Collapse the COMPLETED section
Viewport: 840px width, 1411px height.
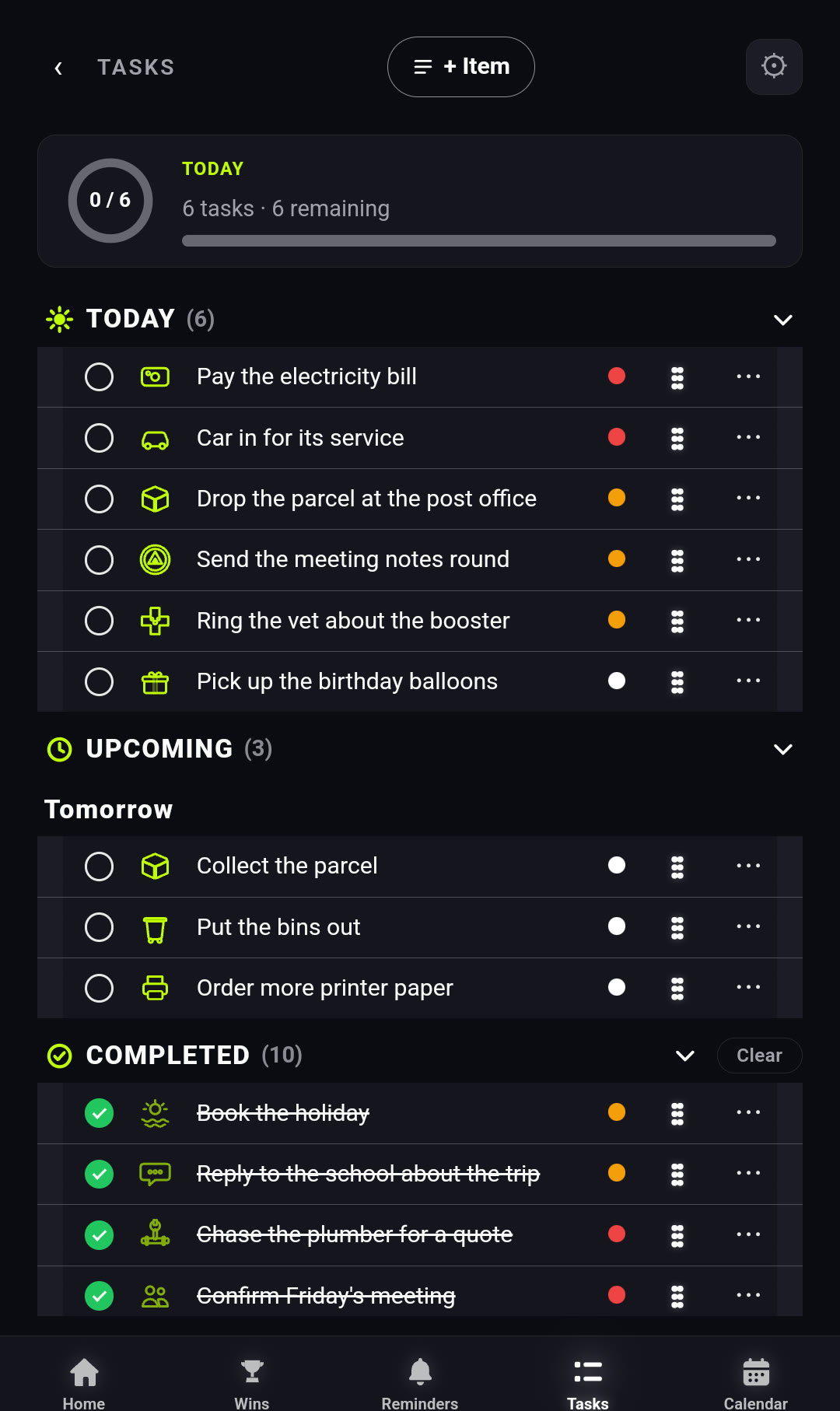(685, 1056)
